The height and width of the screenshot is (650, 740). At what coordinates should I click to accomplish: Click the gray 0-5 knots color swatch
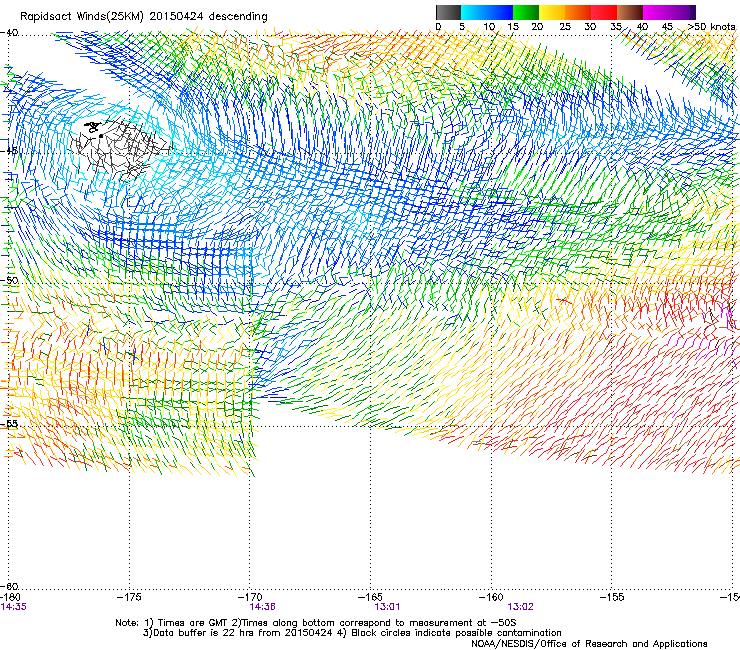(x=448, y=12)
